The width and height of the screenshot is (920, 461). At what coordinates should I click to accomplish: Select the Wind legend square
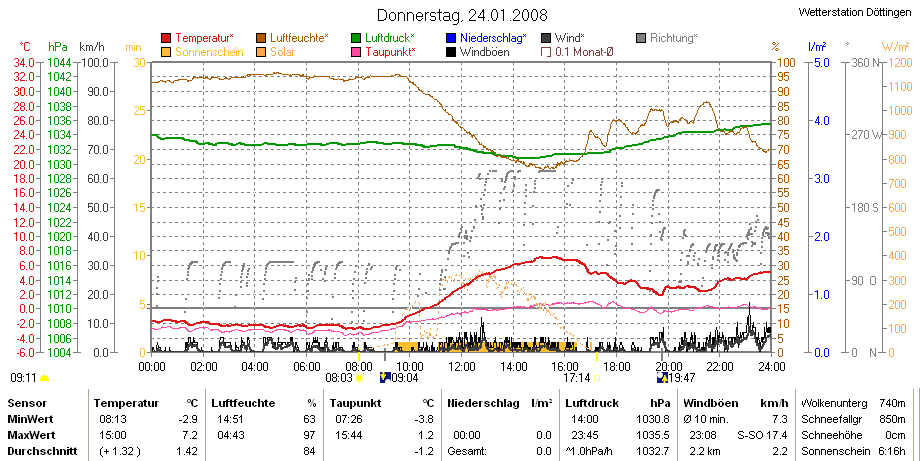coord(546,38)
